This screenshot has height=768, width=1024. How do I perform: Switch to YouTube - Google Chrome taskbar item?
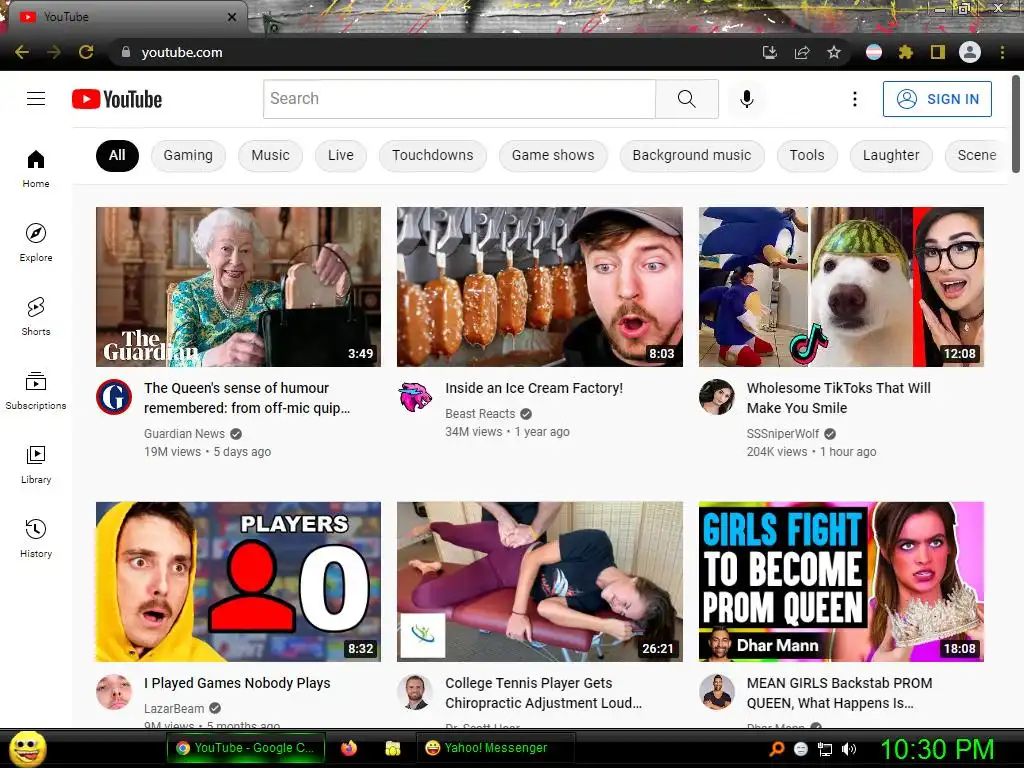point(245,748)
